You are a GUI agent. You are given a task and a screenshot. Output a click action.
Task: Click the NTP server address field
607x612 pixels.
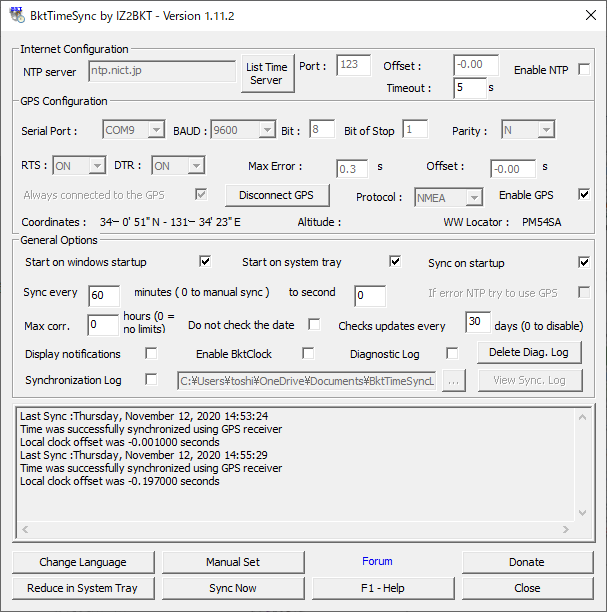[x=162, y=71]
